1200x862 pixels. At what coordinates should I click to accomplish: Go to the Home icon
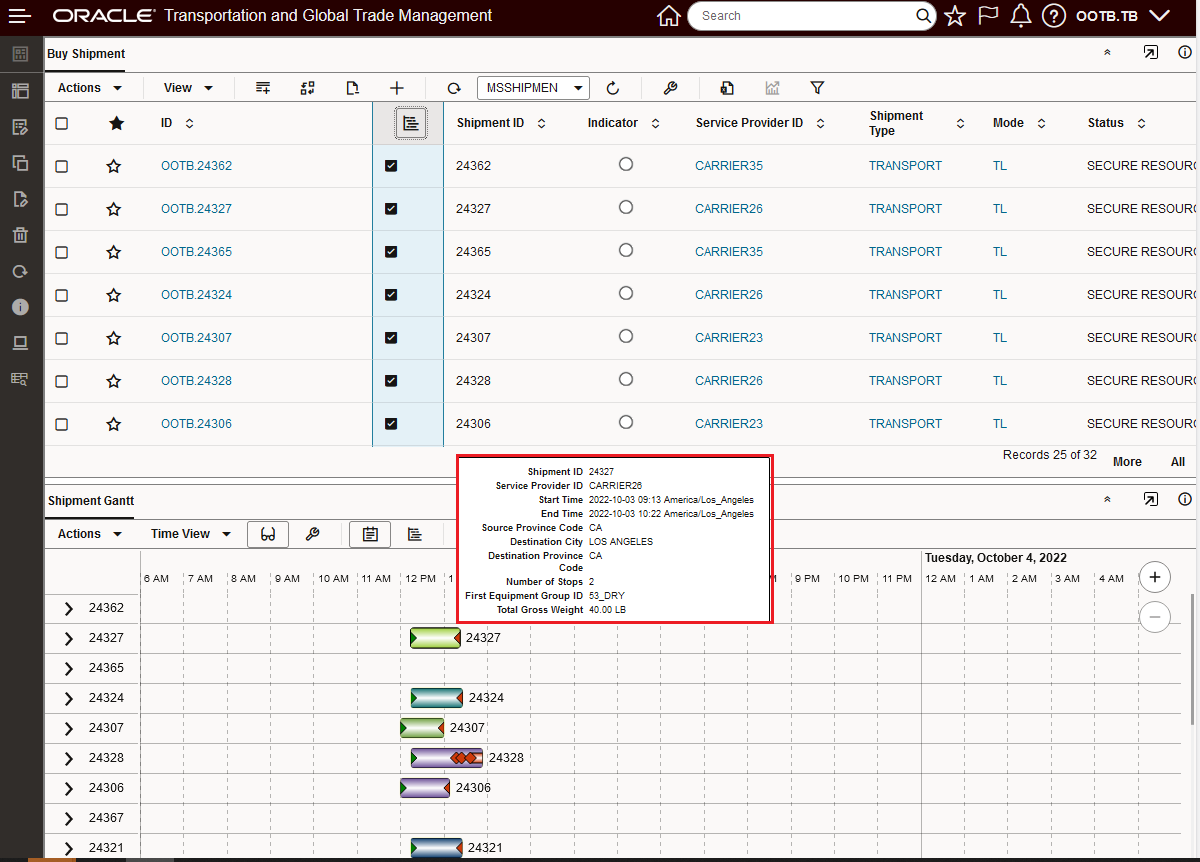tap(669, 16)
